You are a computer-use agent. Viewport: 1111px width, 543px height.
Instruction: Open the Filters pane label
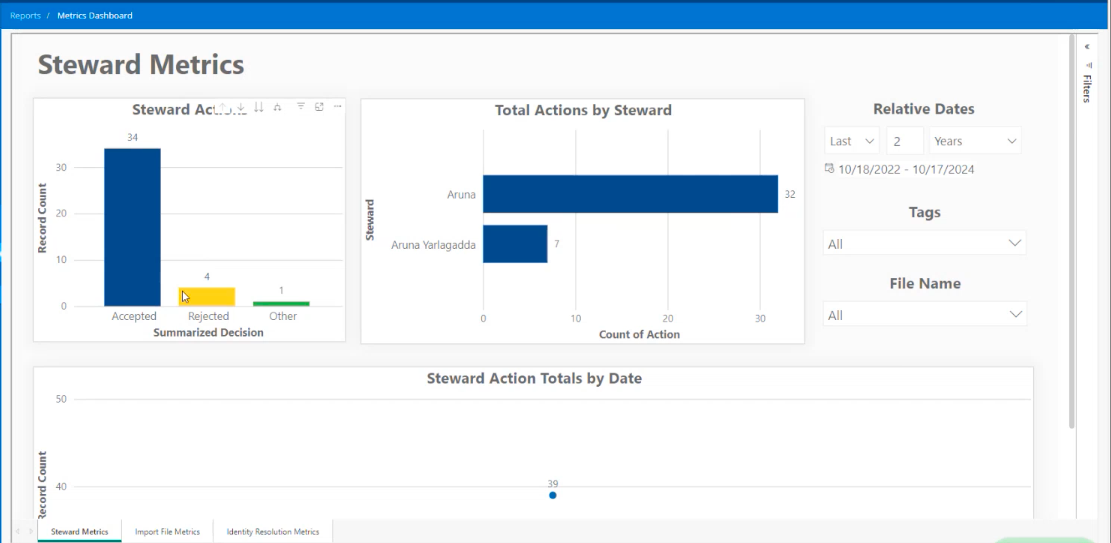click(x=1087, y=89)
